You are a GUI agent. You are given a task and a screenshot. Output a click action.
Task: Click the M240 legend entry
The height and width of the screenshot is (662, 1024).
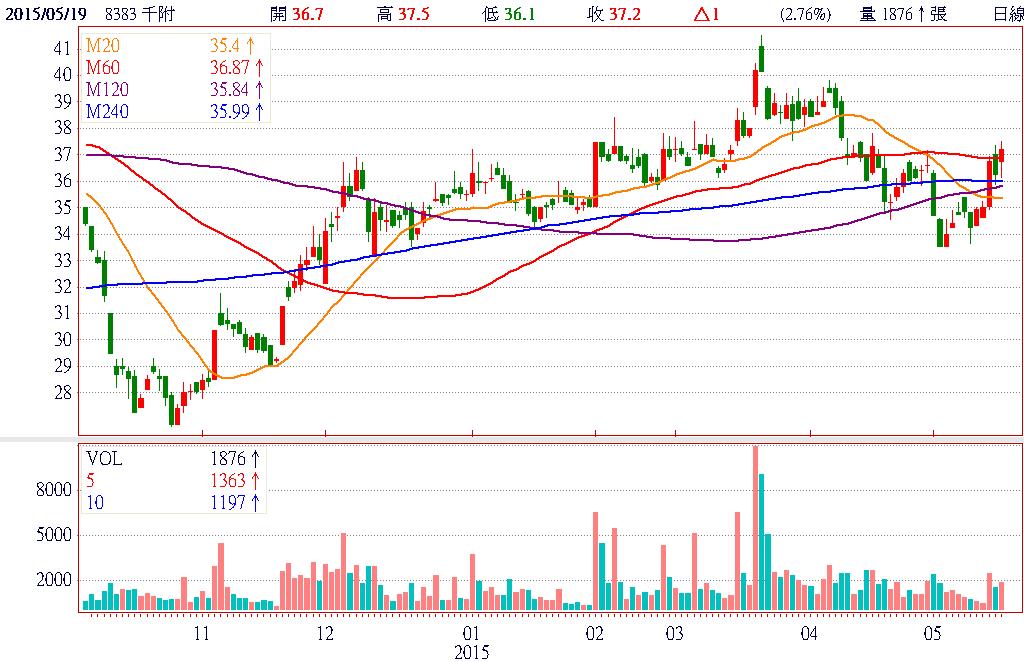coord(106,111)
